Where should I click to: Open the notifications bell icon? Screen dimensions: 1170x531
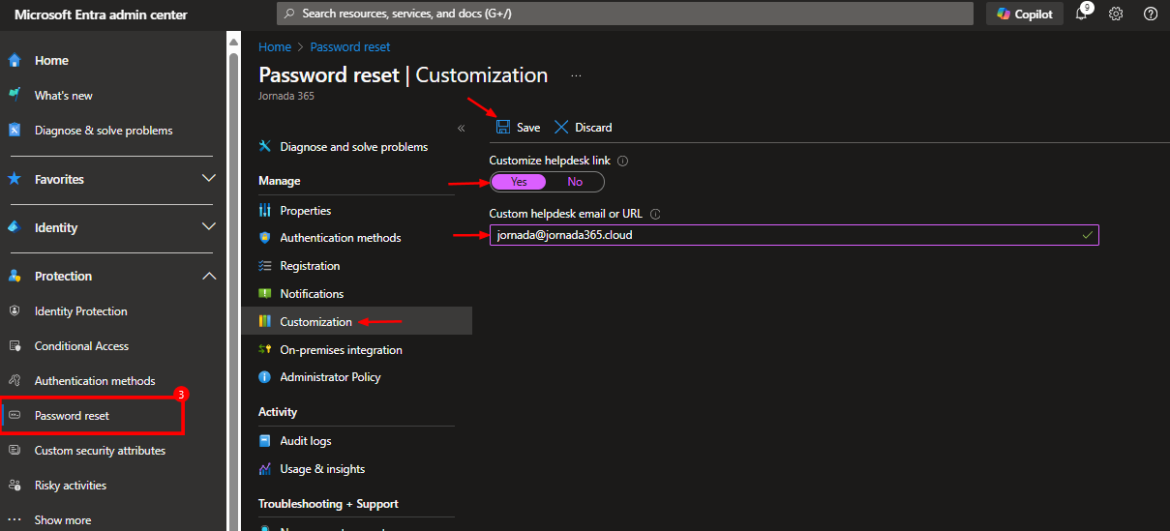tap(1082, 14)
